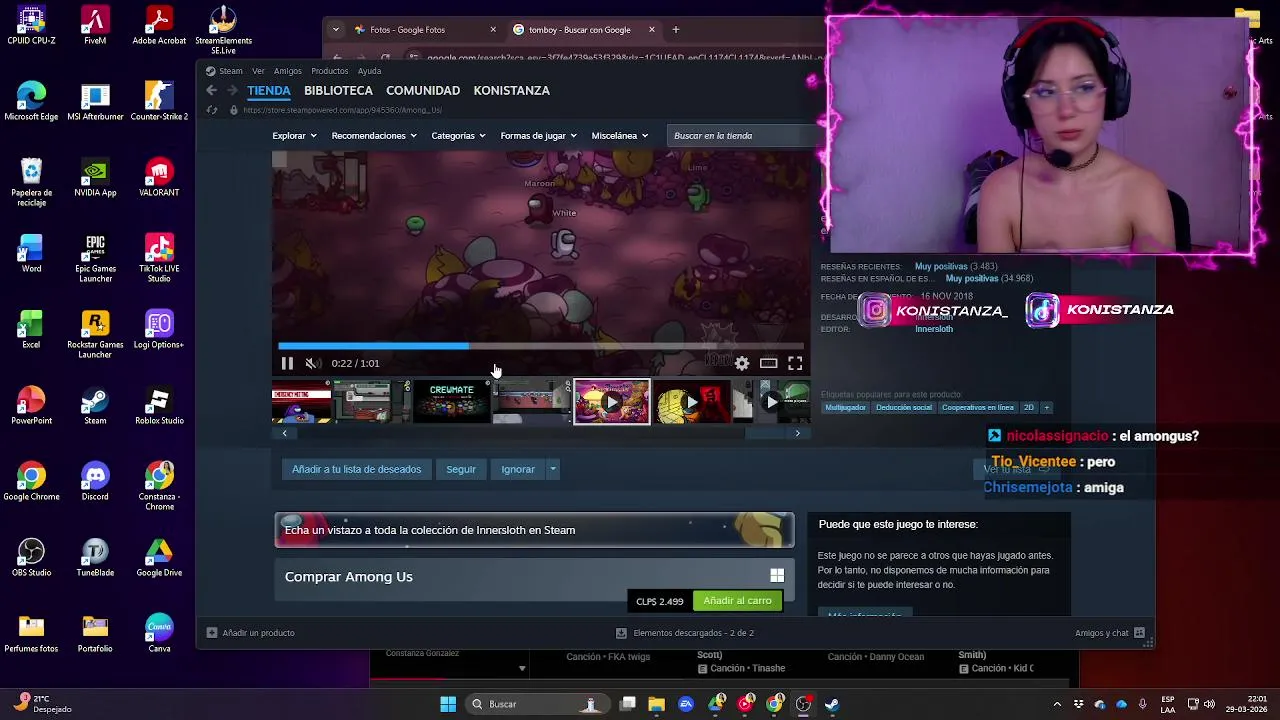Switch to the Fotos - Google Fotos Chrome tab
The height and width of the screenshot is (720, 1280).
422,30
